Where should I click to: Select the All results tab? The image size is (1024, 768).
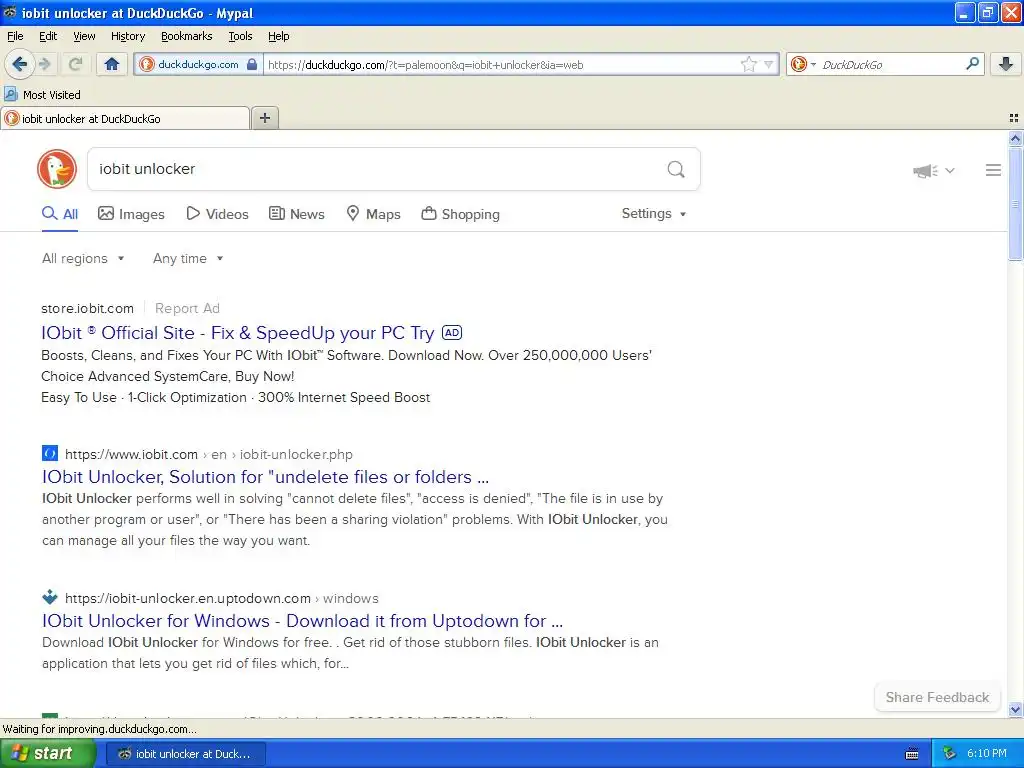(60, 214)
